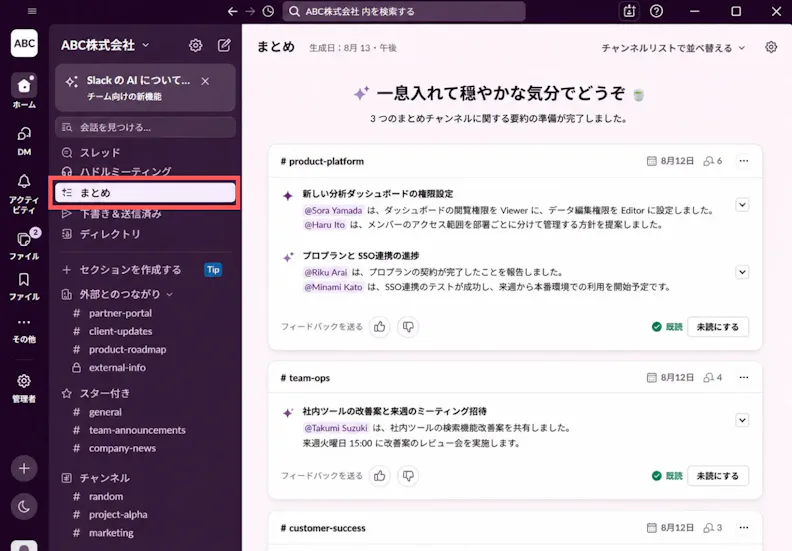This screenshot has height=551, width=792.
Task: Give thumbs up on team-ops summary
Action: pos(380,476)
